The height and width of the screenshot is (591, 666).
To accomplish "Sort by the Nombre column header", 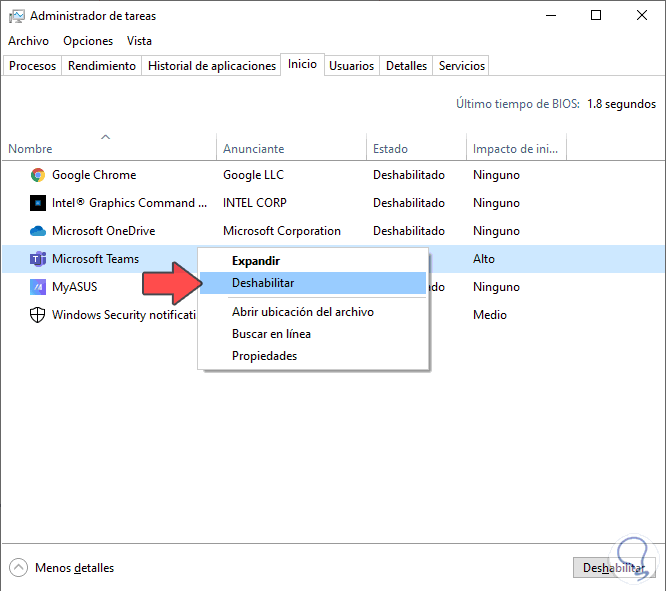I will tap(110, 149).
